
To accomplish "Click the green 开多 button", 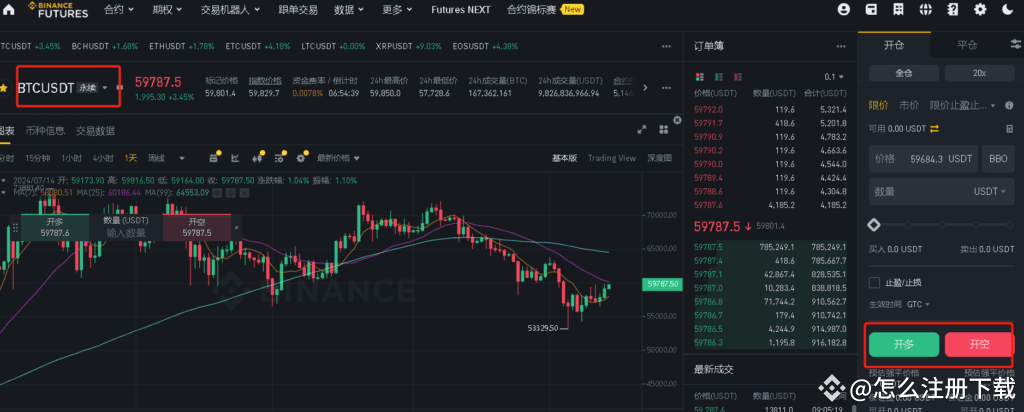I will pyautogui.click(x=903, y=344).
